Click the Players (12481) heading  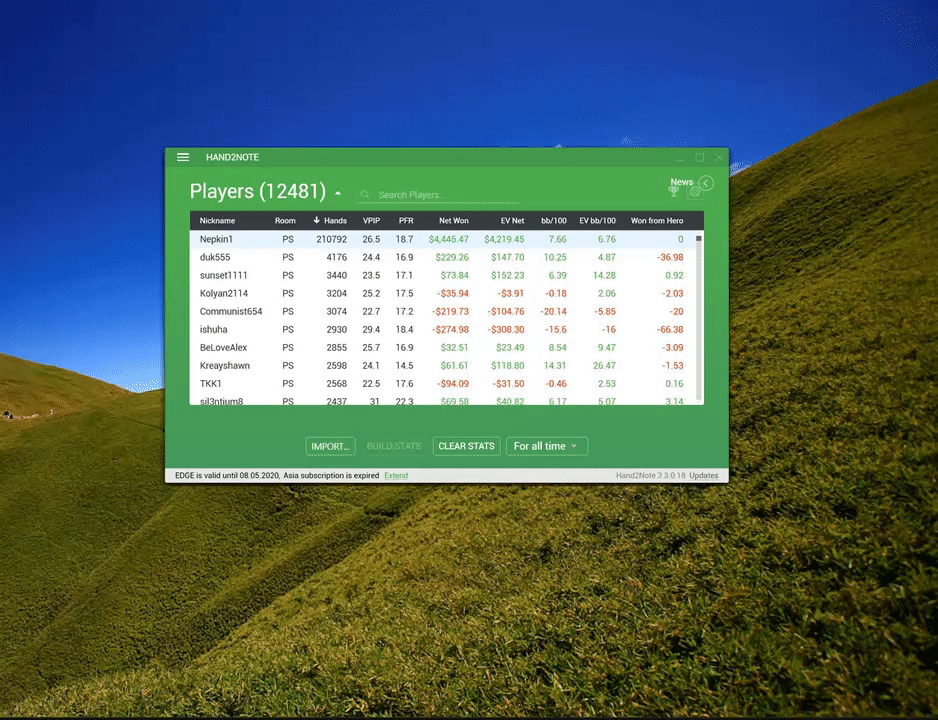click(258, 191)
